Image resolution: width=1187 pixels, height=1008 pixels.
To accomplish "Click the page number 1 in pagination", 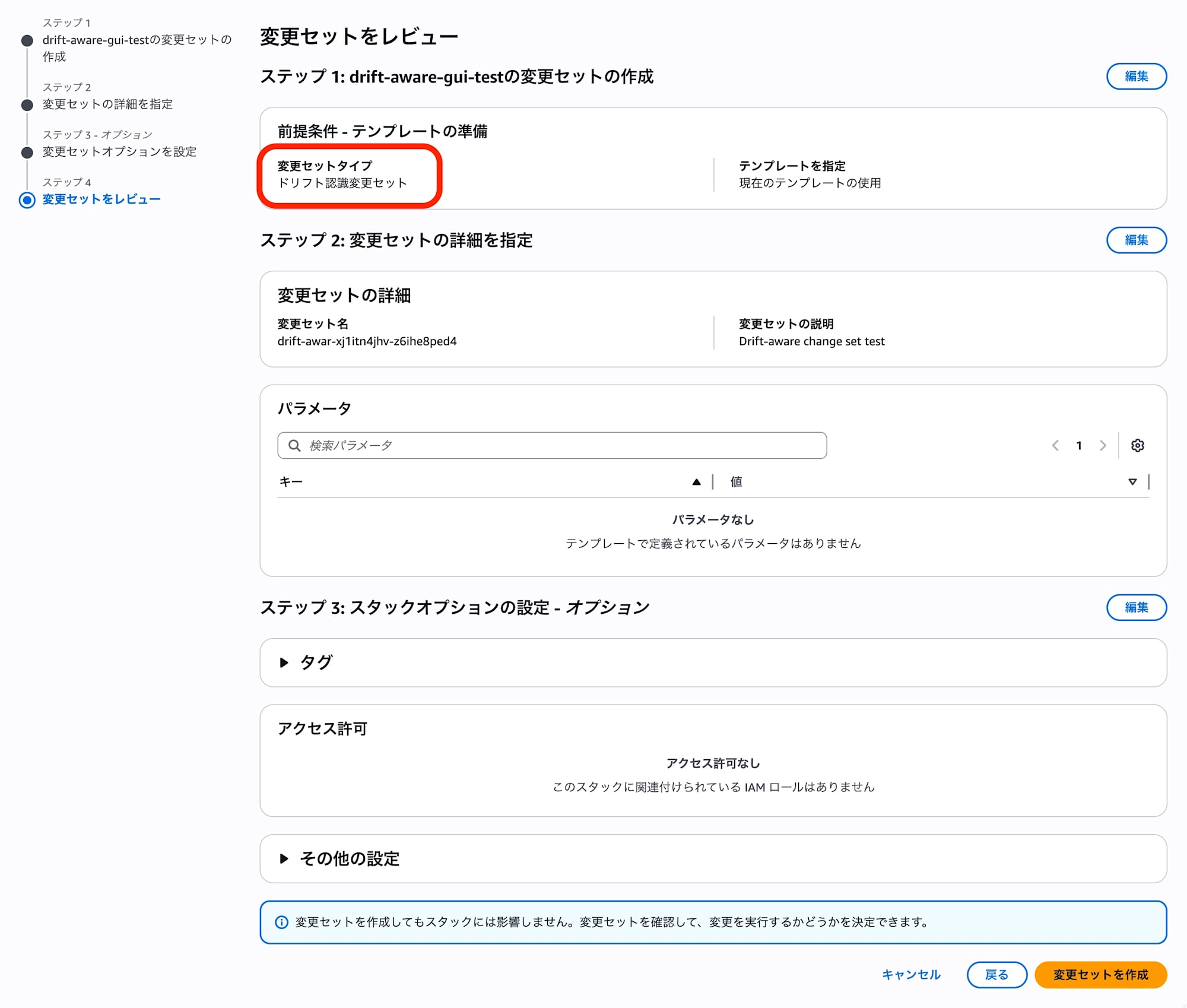I will coord(1079,445).
